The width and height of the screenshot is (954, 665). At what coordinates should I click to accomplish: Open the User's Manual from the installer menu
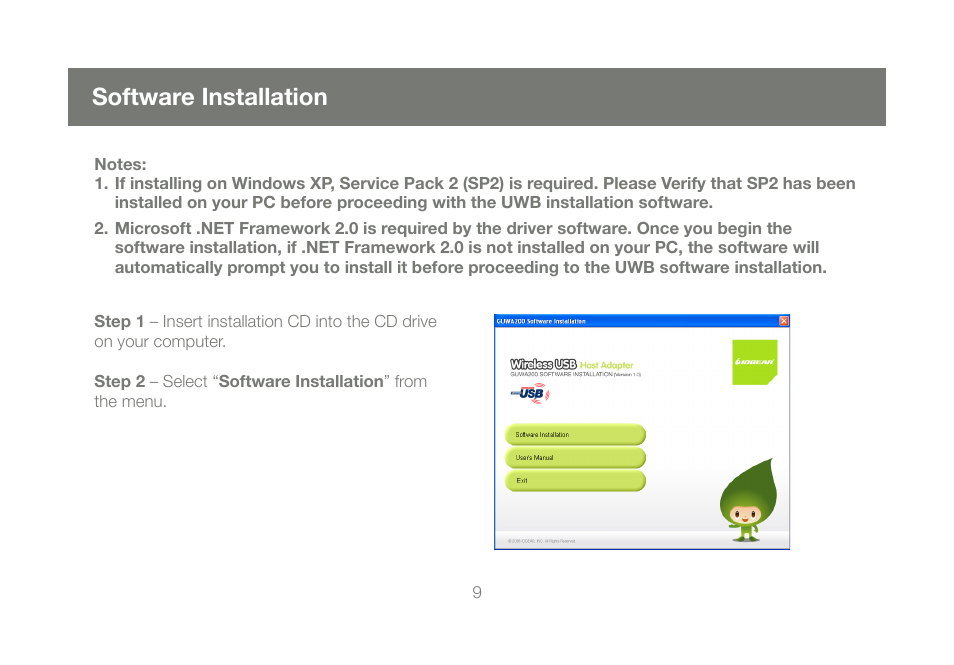click(575, 458)
